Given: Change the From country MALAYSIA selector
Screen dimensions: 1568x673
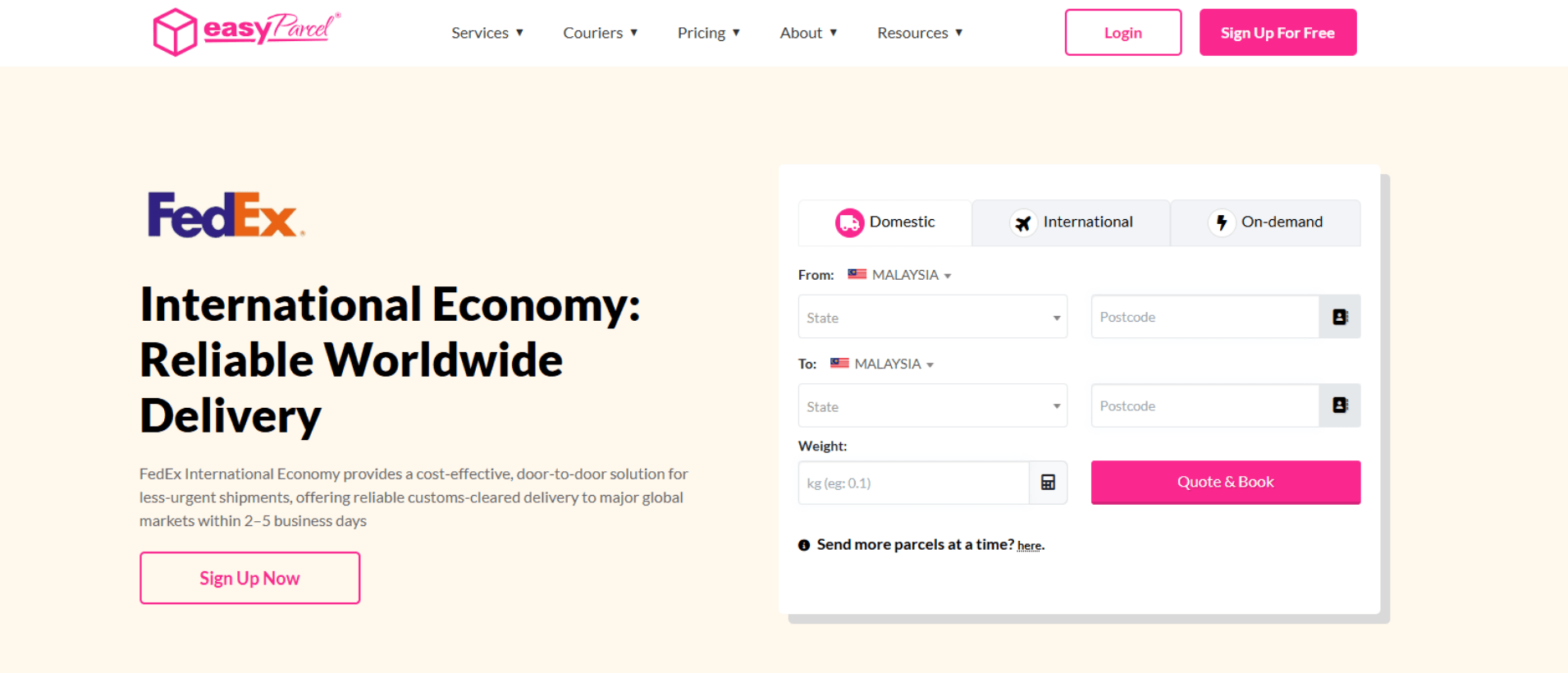Looking at the screenshot, I should coord(899,275).
